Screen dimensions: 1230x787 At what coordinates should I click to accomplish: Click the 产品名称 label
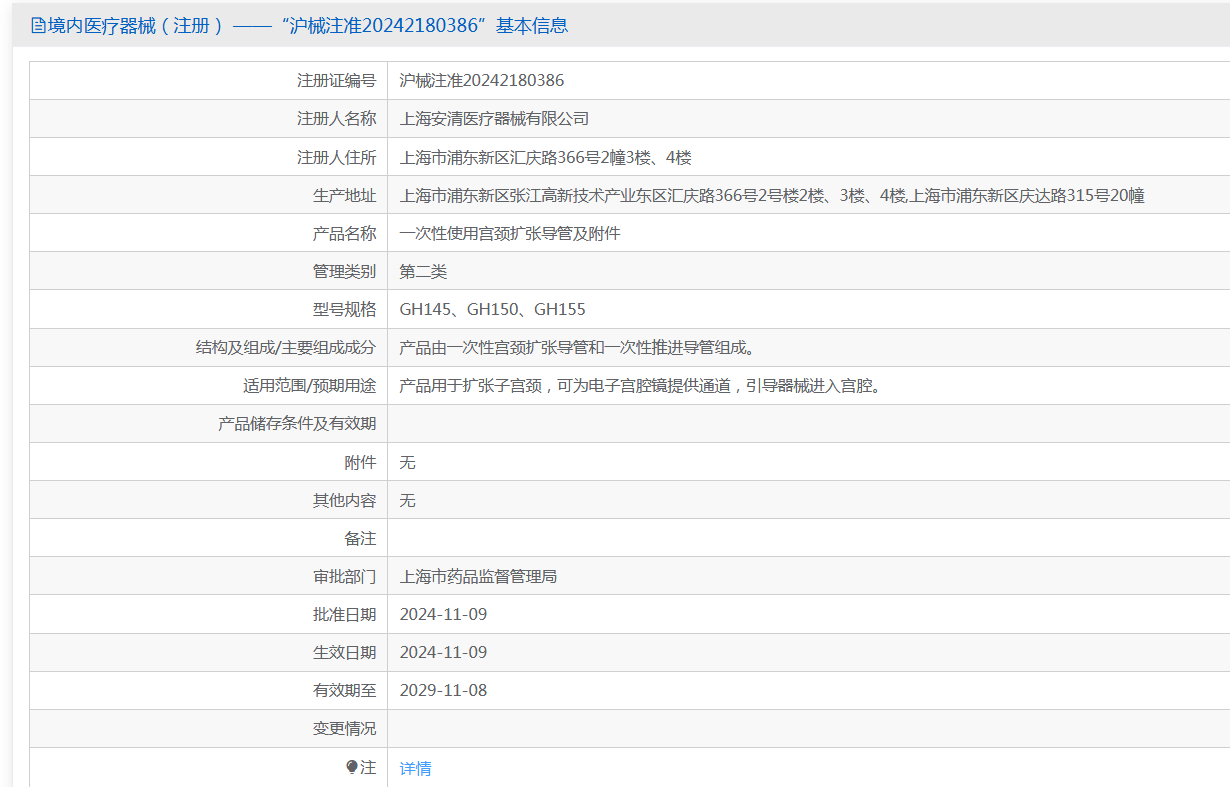coord(345,233)
